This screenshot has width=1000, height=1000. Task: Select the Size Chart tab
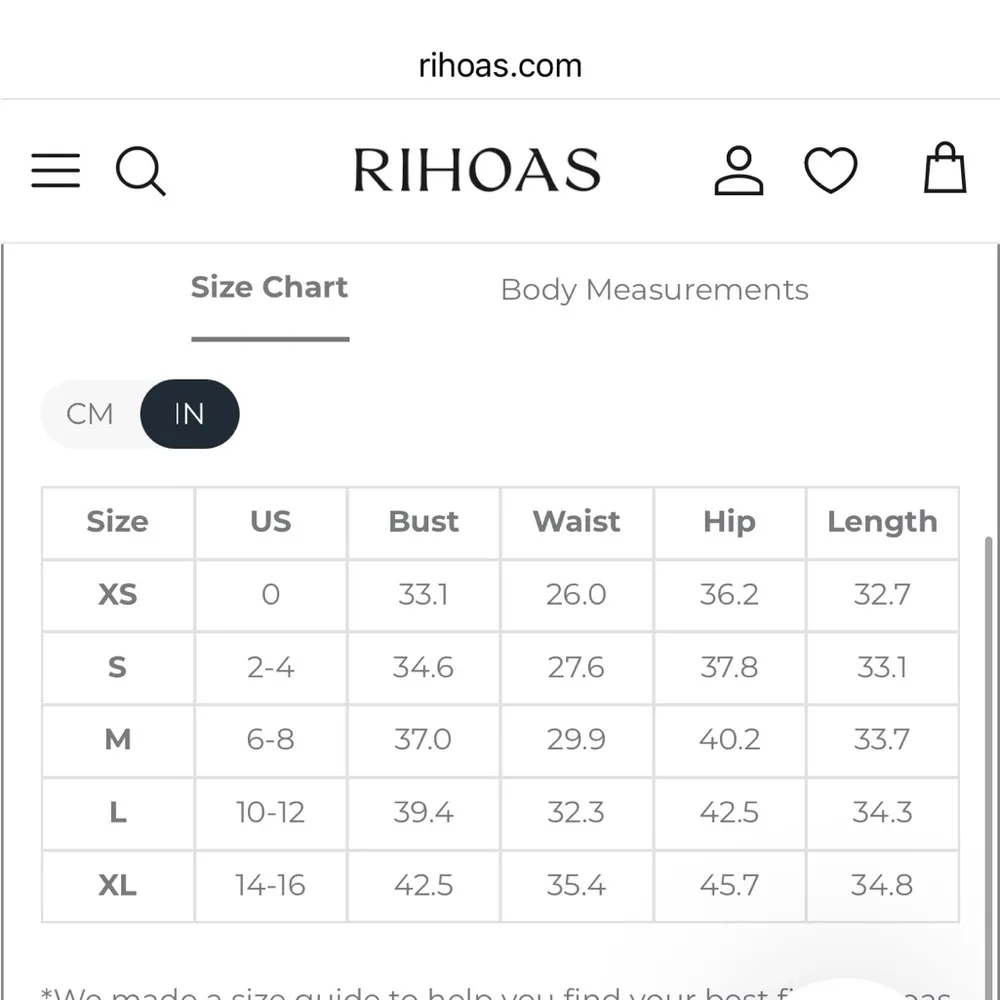269,288
